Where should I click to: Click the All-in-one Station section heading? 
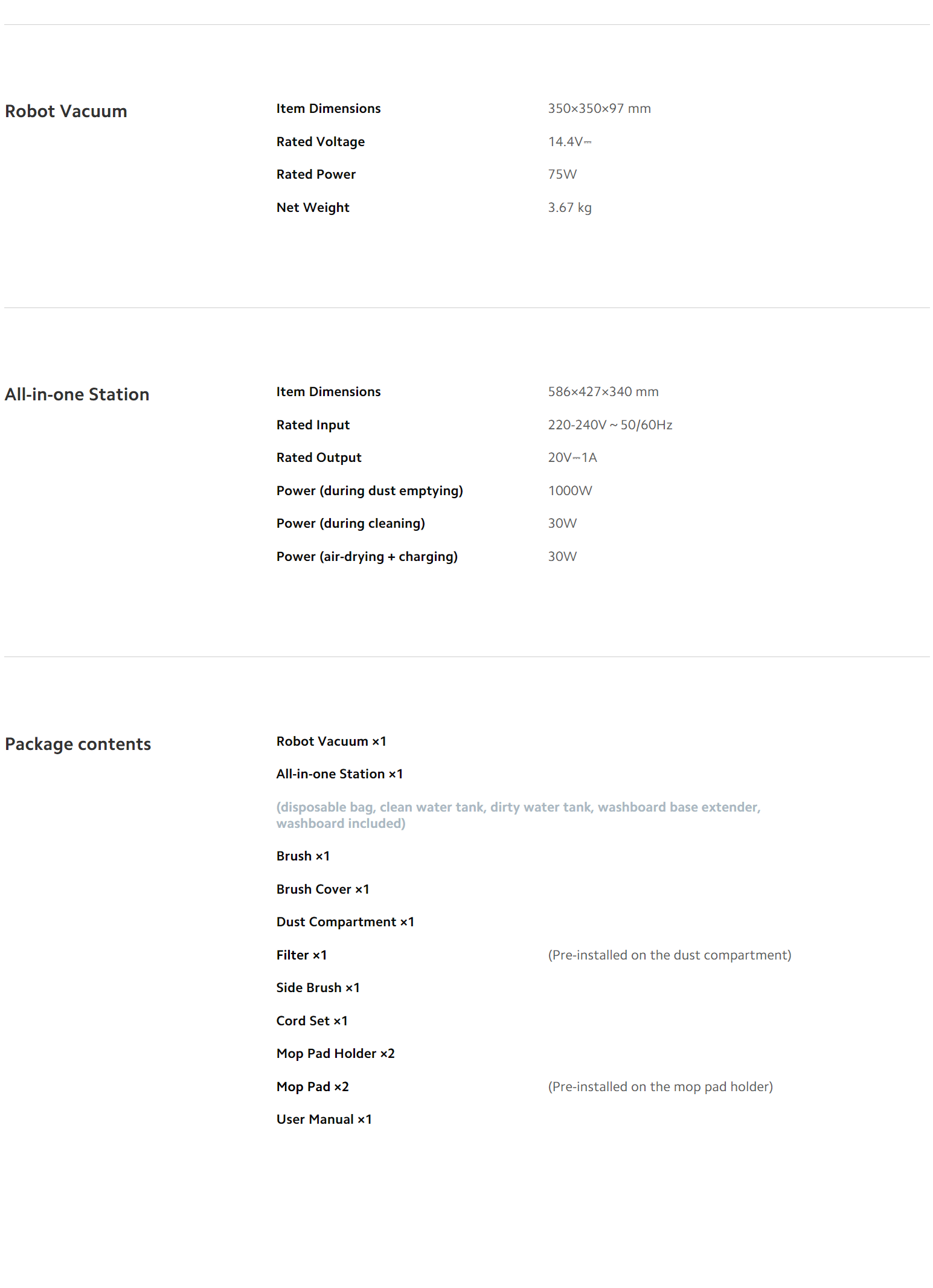pos(77,394)
